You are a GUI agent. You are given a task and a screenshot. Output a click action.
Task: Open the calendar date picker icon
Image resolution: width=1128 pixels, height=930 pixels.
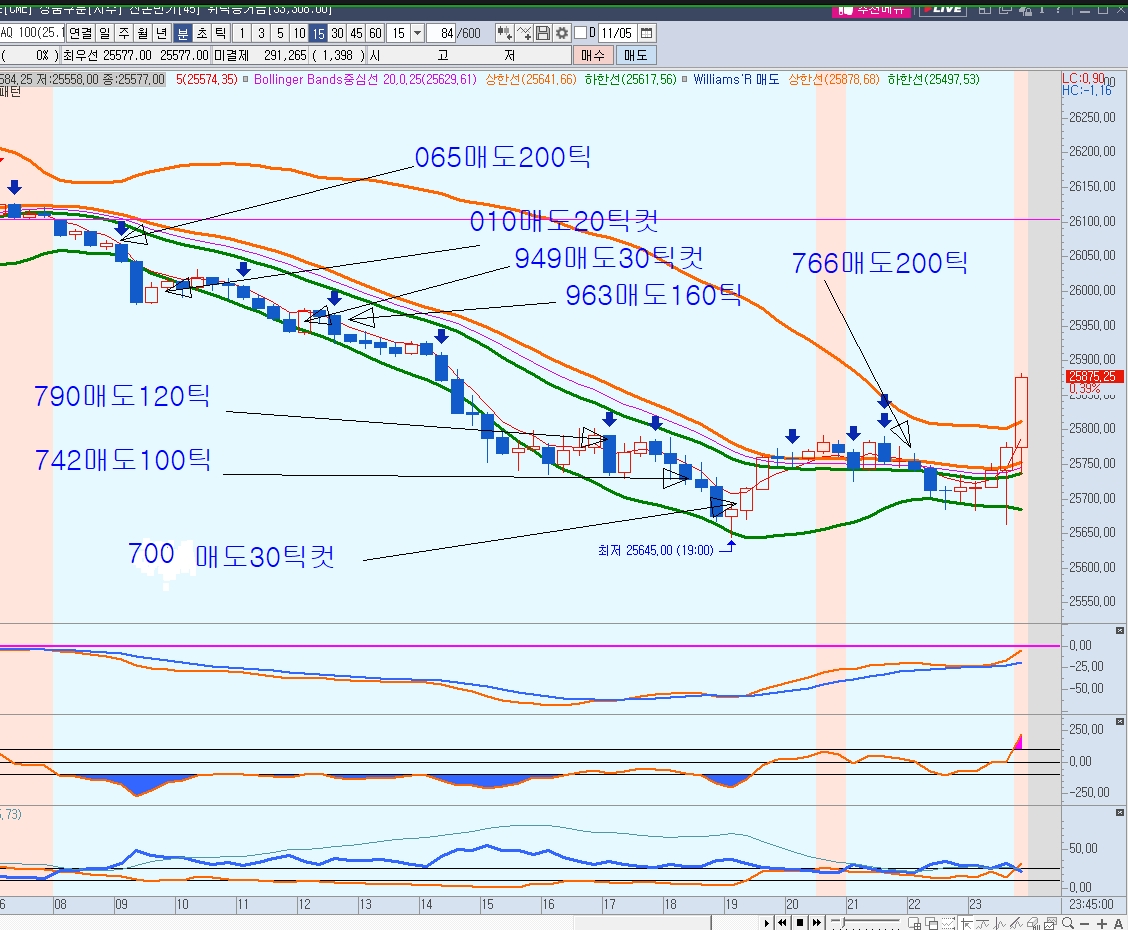coord(646,33)
